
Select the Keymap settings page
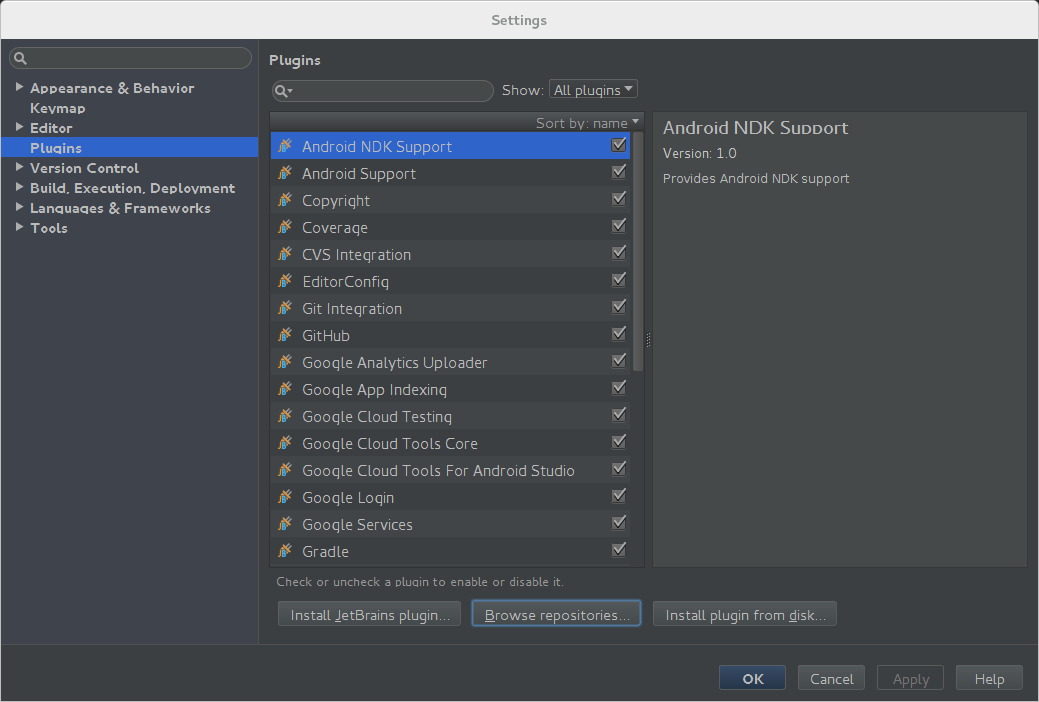coord(58,108)
